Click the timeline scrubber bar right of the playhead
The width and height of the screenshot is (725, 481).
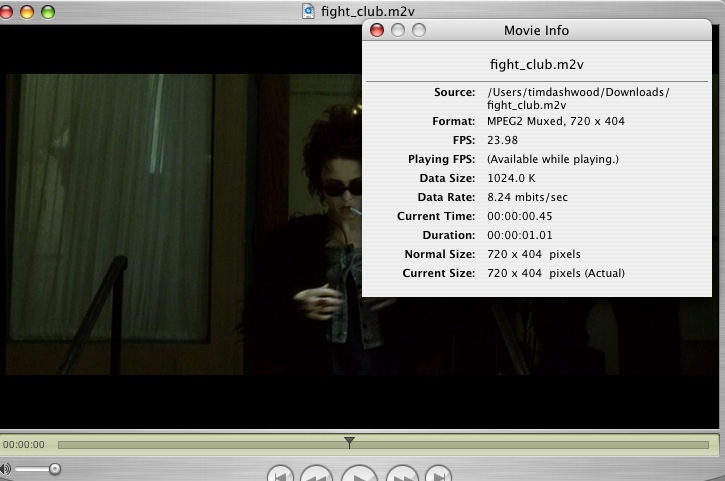point(532,445)
